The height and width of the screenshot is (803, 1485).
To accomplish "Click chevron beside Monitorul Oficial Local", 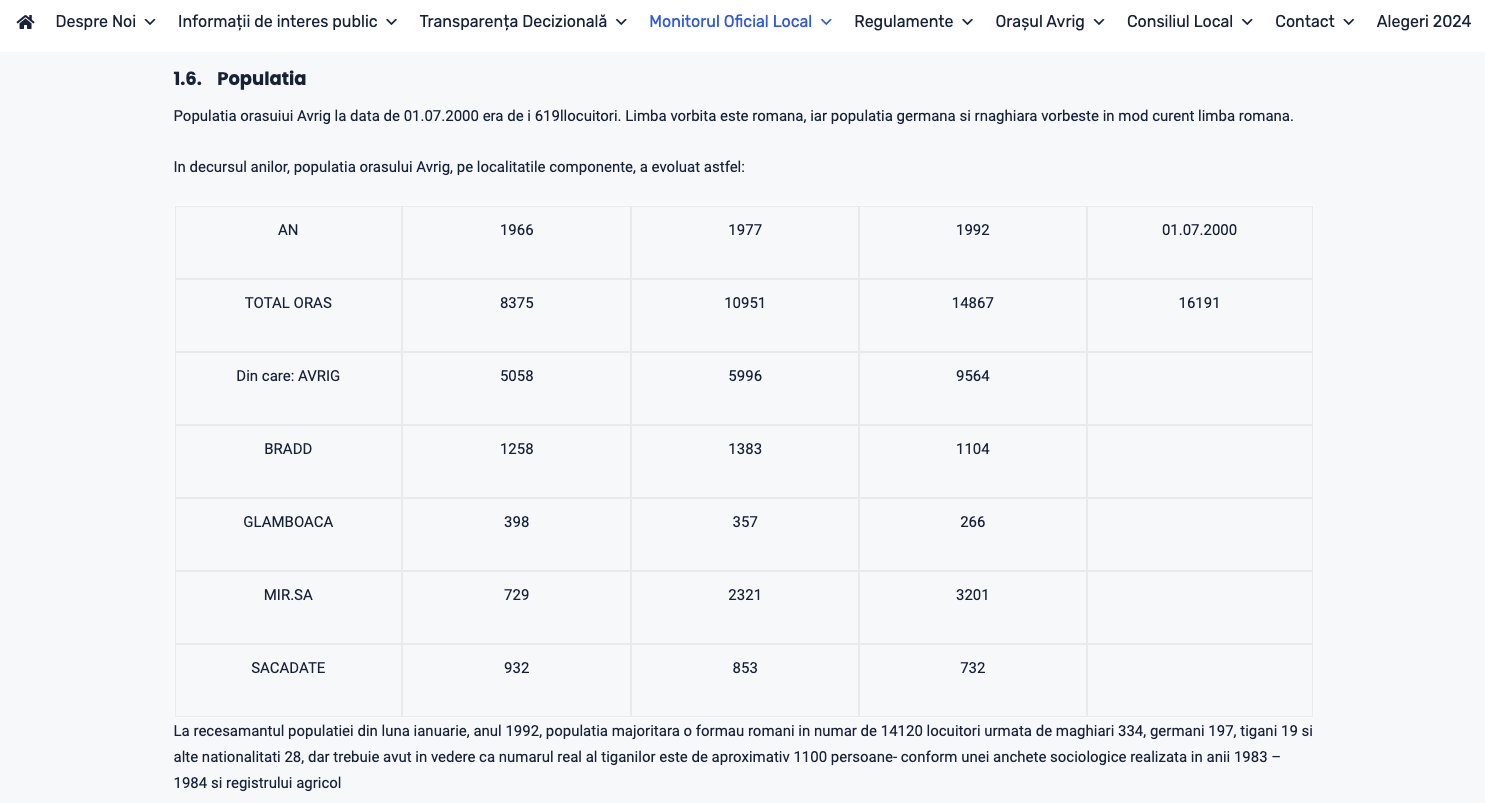I will click(826, 22).
